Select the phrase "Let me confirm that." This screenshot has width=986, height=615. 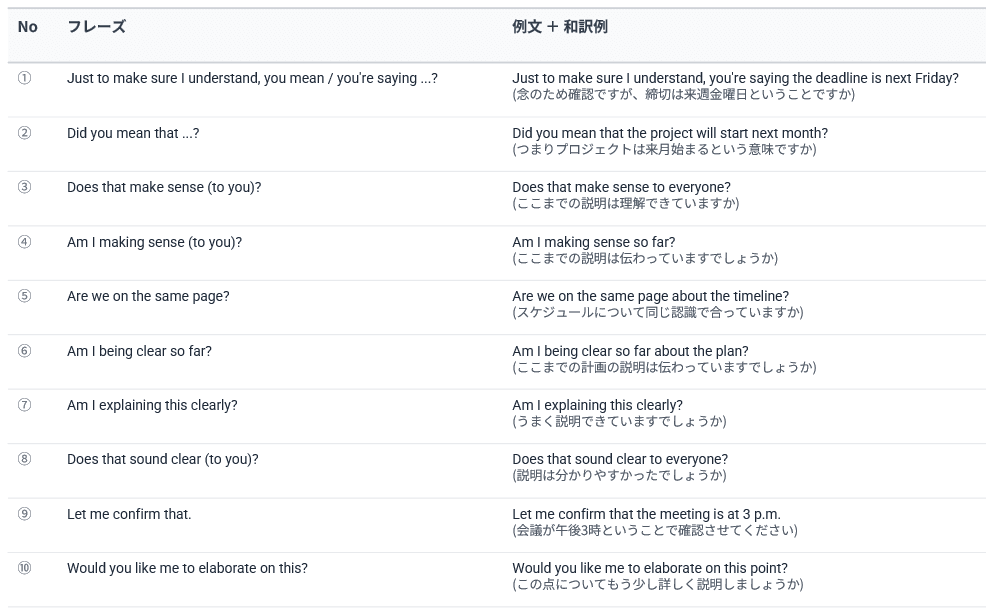pyautogui.click(x=129, y=514)
